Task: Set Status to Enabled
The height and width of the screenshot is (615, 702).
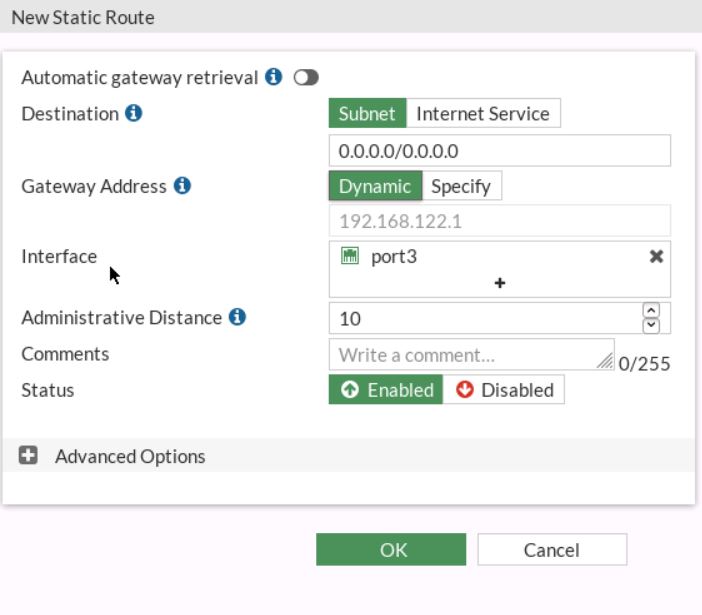Action: click(385, 390)
